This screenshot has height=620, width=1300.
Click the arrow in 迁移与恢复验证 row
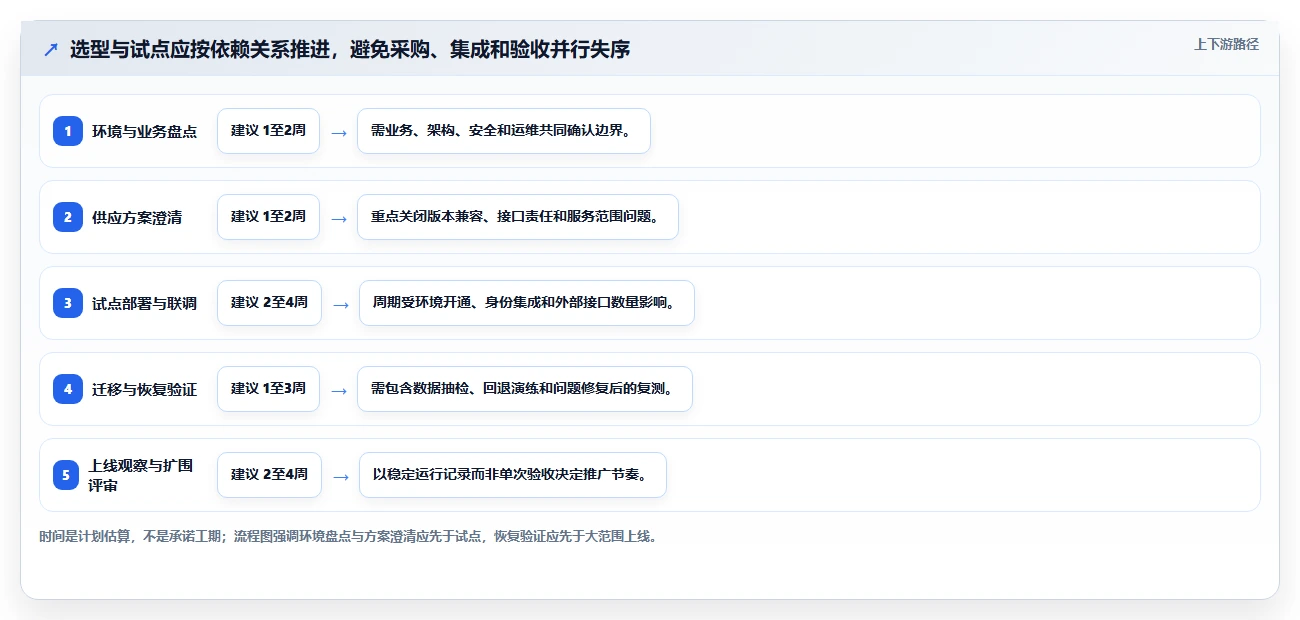click(x=339, y=390)
